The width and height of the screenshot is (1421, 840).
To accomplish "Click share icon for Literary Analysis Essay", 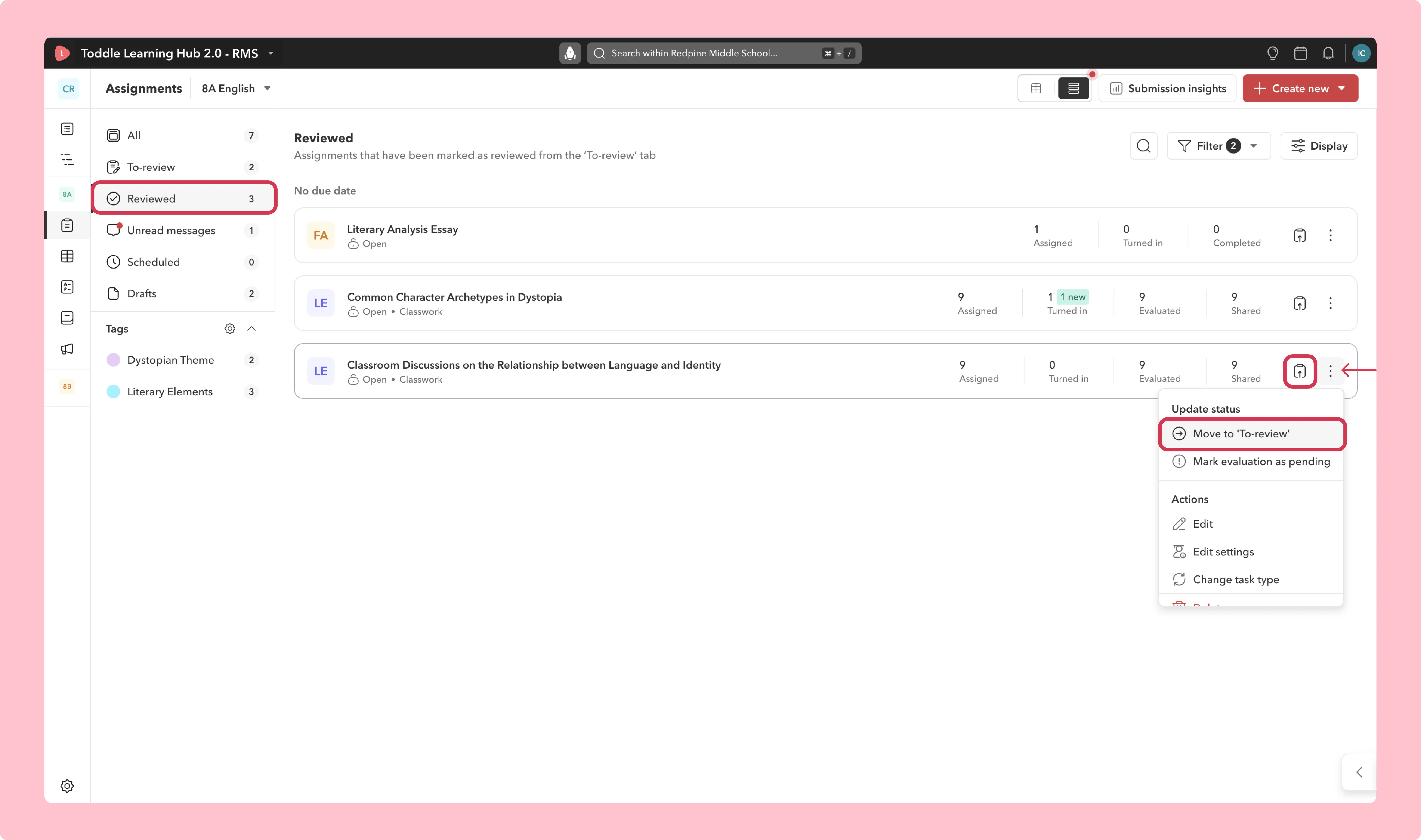I will (x=1300, y=235).
